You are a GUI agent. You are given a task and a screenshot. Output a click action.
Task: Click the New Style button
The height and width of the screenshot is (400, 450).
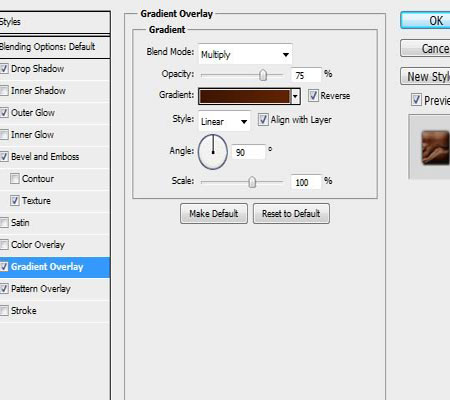(425, 77)
